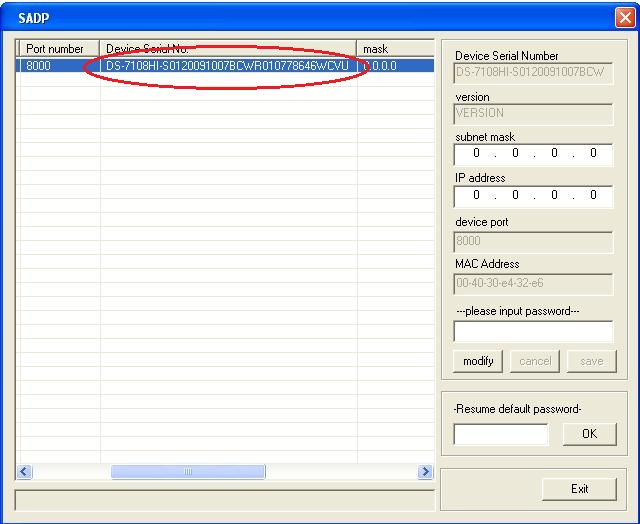
Task: Focus the Resume default password field
Action: click(501, 434)
